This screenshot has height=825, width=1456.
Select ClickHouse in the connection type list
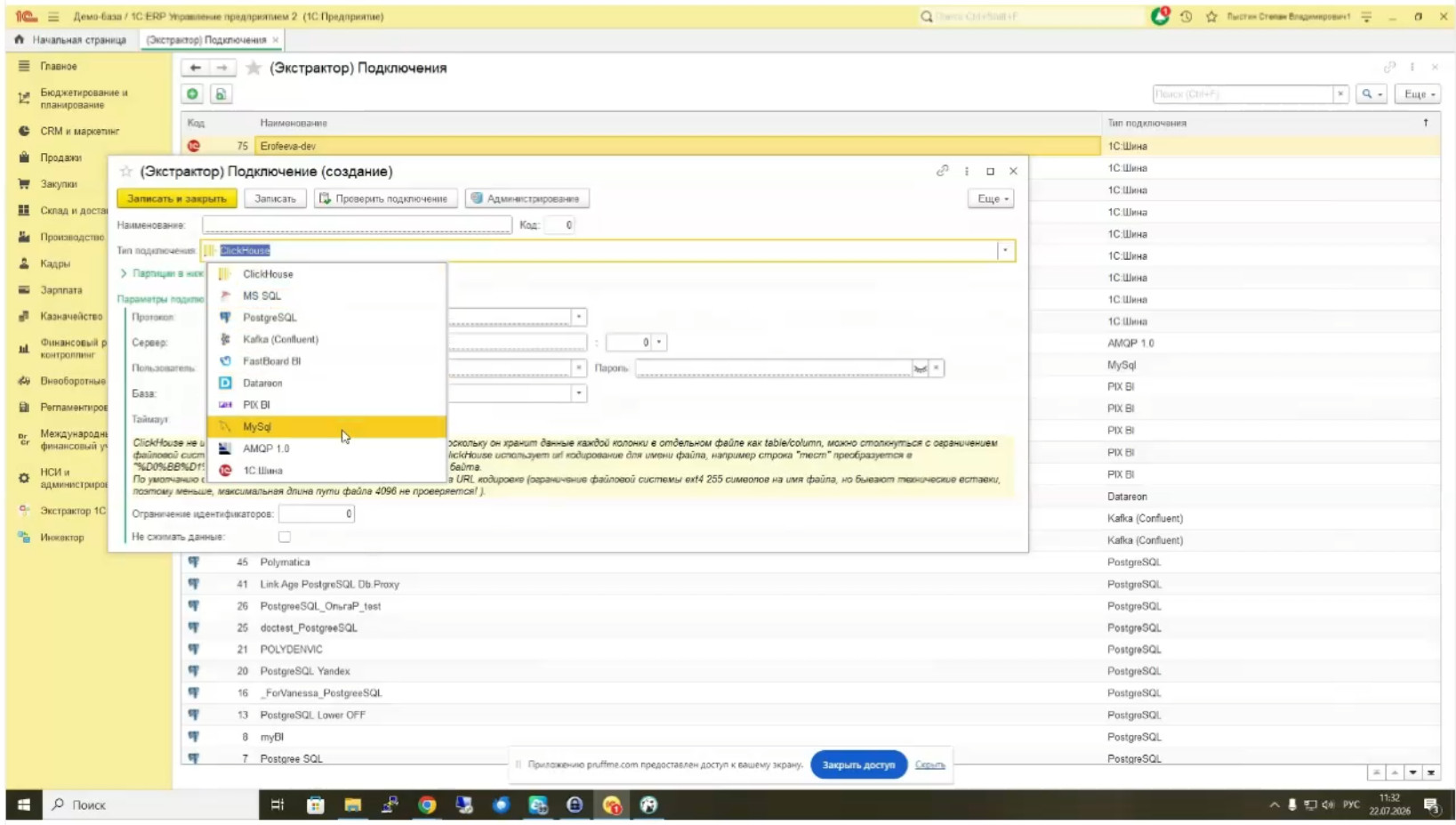click(326, 274)
